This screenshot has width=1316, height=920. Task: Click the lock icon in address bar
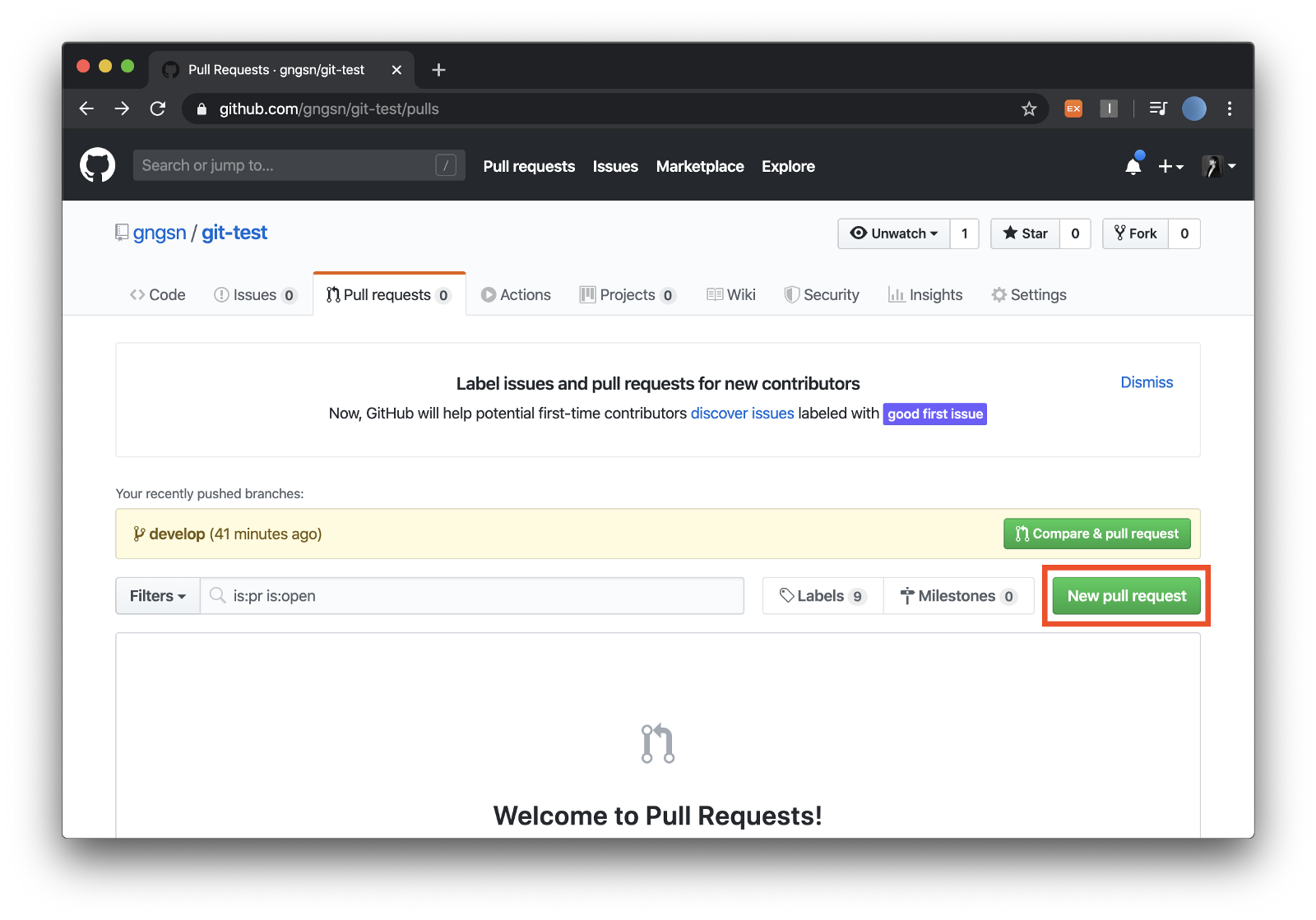[x=202, y=109]
